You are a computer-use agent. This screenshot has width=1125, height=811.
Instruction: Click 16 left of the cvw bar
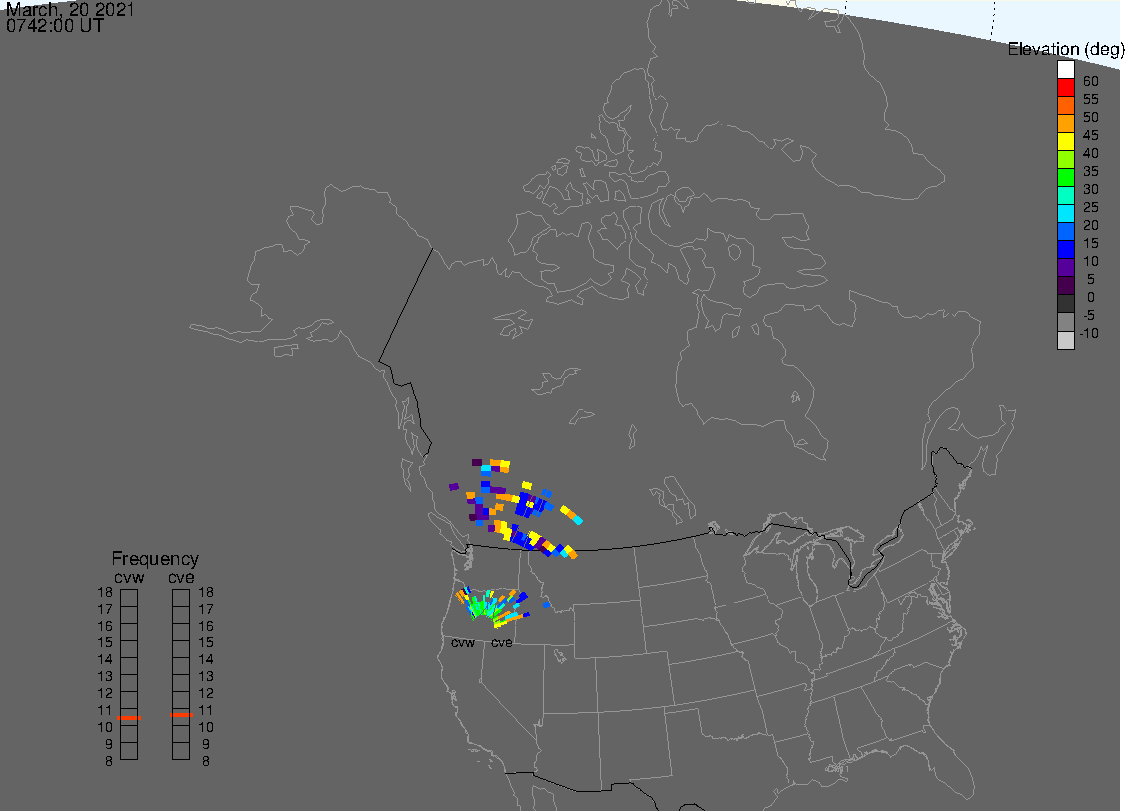click(105, 627)
